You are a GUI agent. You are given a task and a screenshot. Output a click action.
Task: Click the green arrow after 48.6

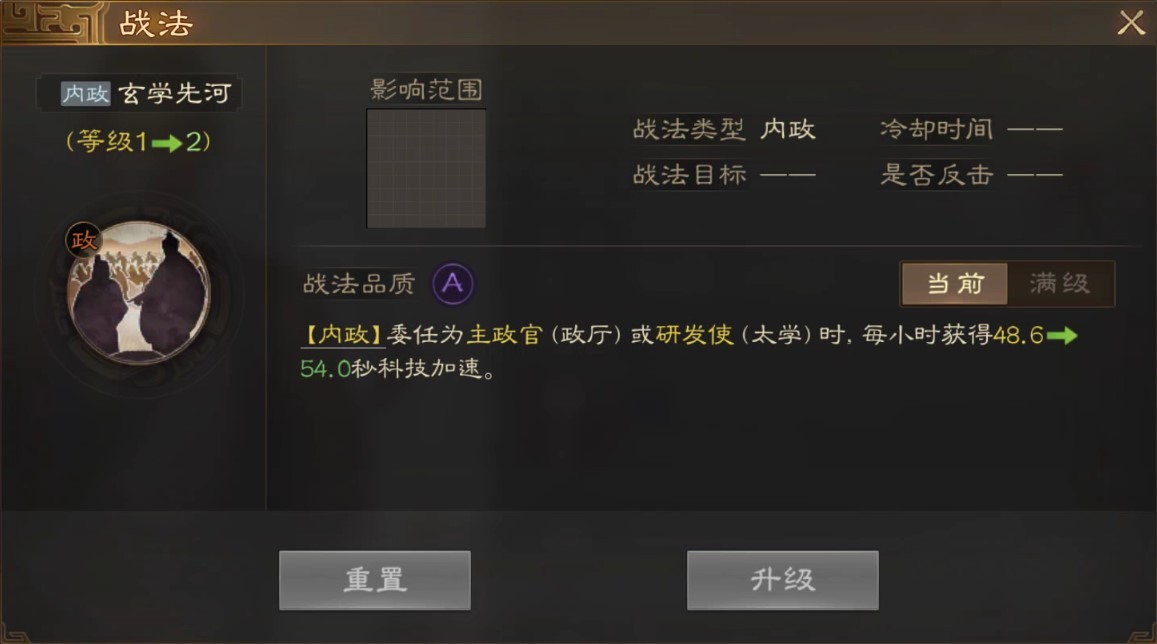[1062, 336]
